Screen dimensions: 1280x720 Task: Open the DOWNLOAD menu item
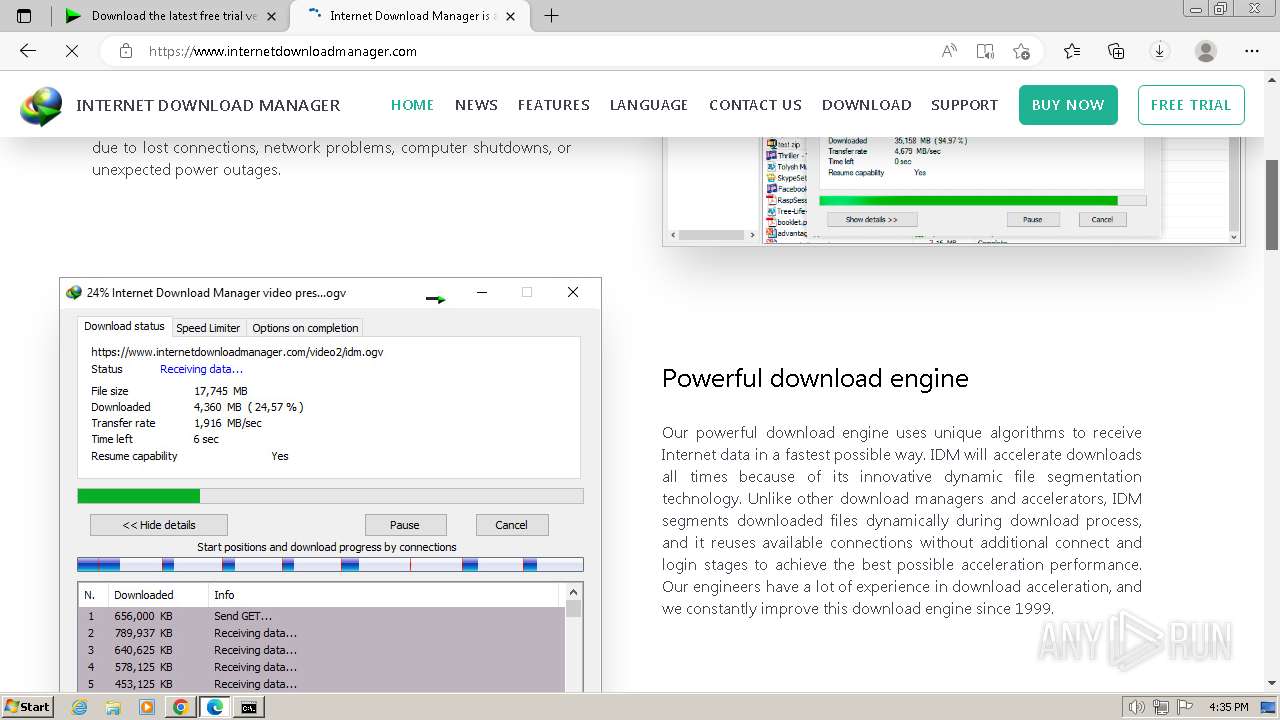click(x=866, y=105)
